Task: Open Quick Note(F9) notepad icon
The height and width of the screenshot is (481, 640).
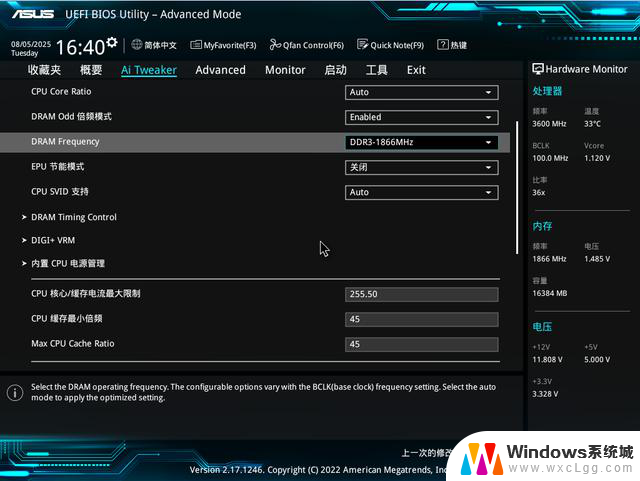Action: point(362,45)
